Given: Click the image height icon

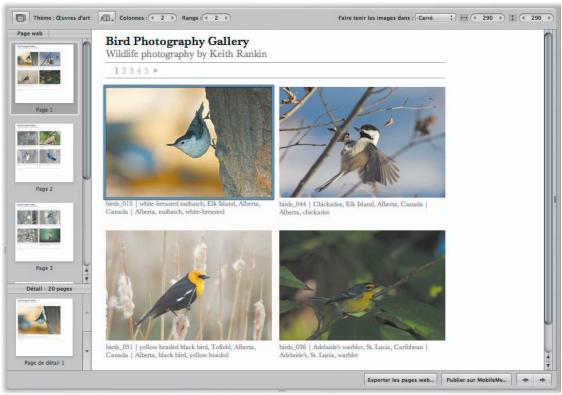Looking at the screenshot, I should tap(513, 18).
